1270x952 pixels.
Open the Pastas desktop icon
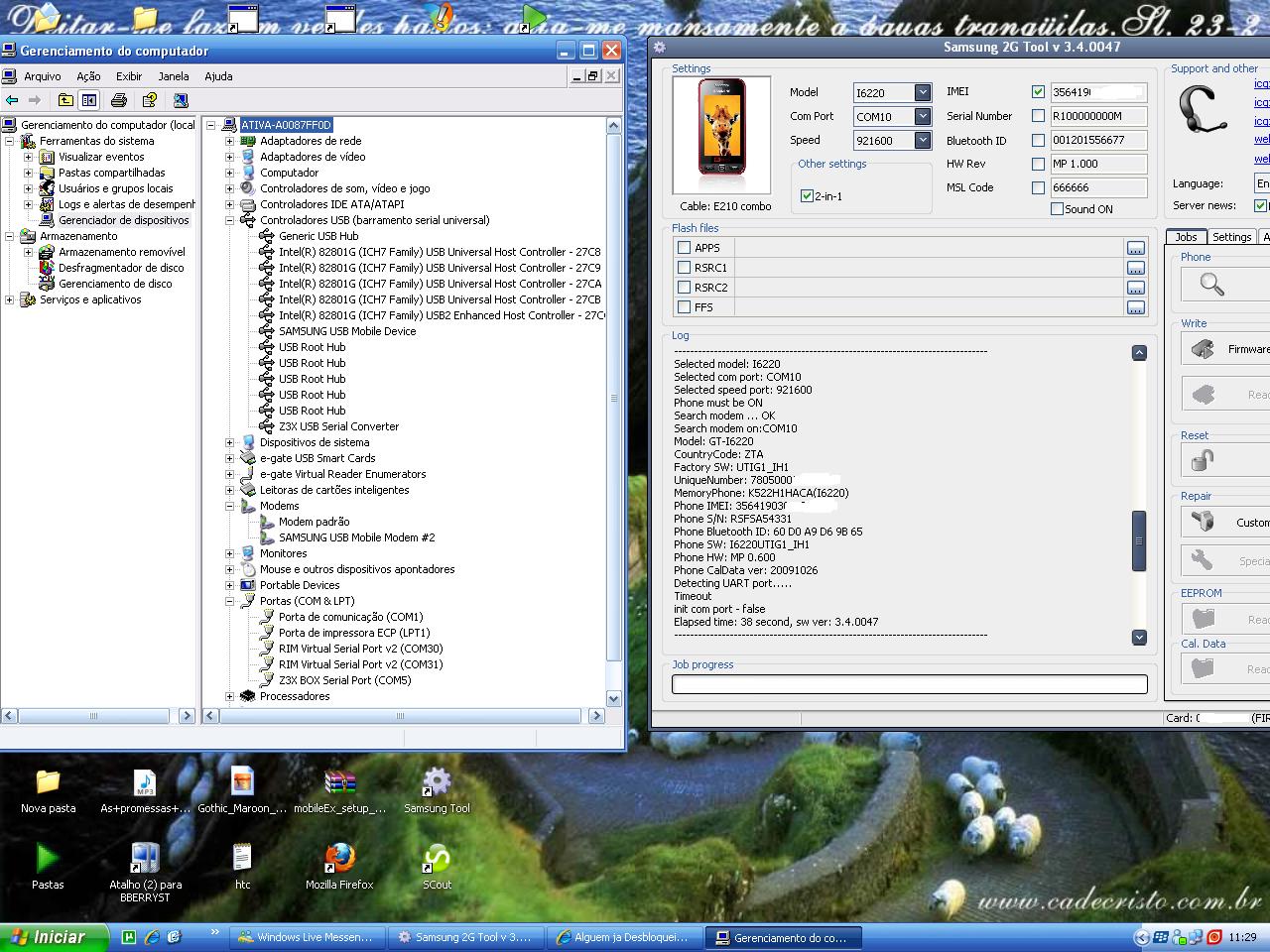click(48, 867)
